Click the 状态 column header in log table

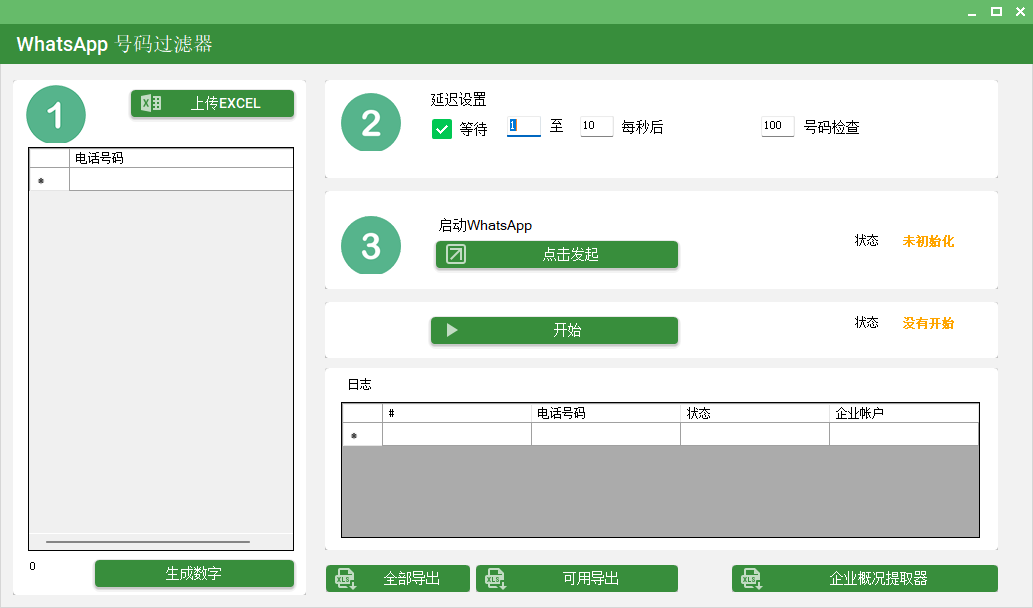tap(754, 413)
